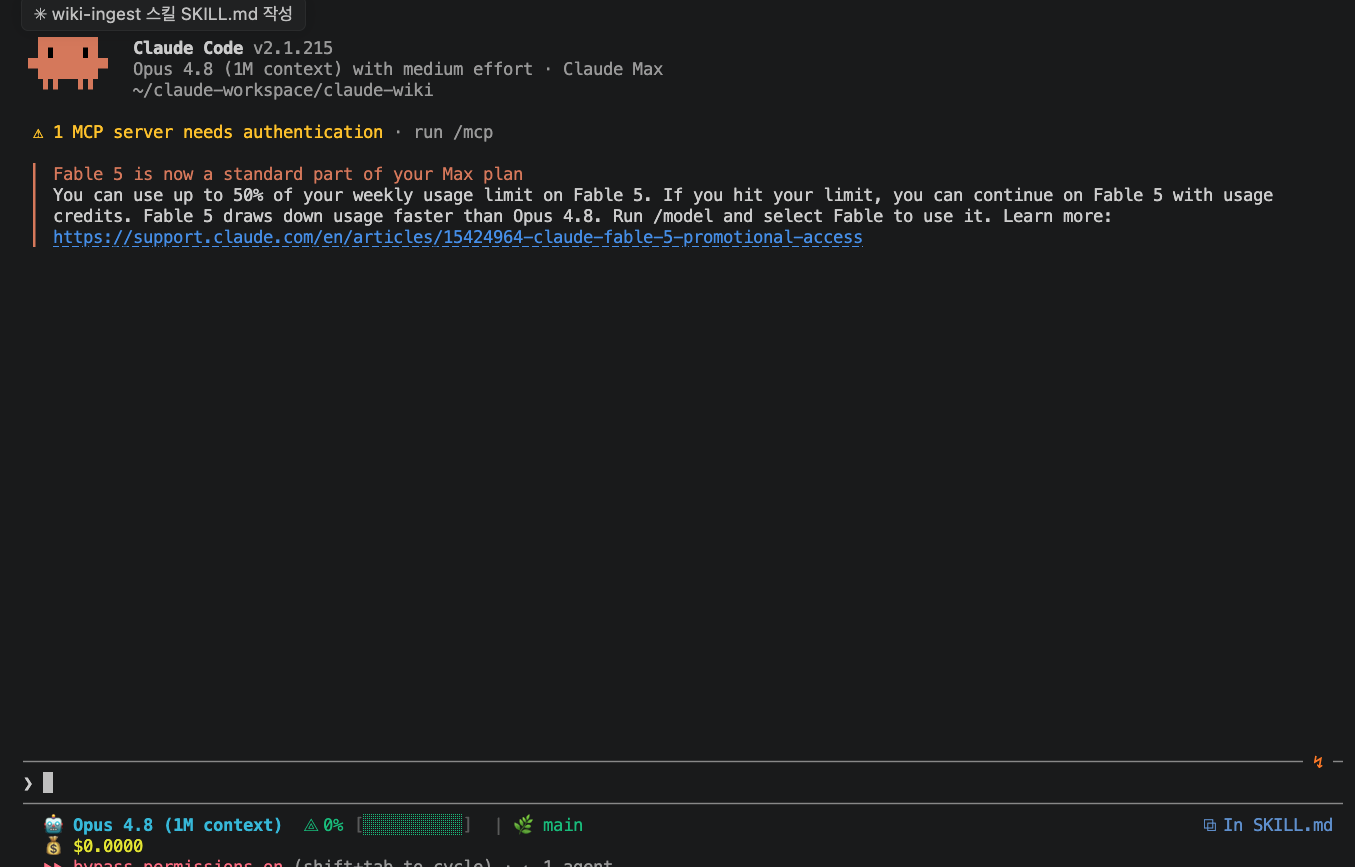The width and height of the screenshot is (1355, 867).
Task: Click the file icon beside In SKILL.md
Action: coord(1210,825)
